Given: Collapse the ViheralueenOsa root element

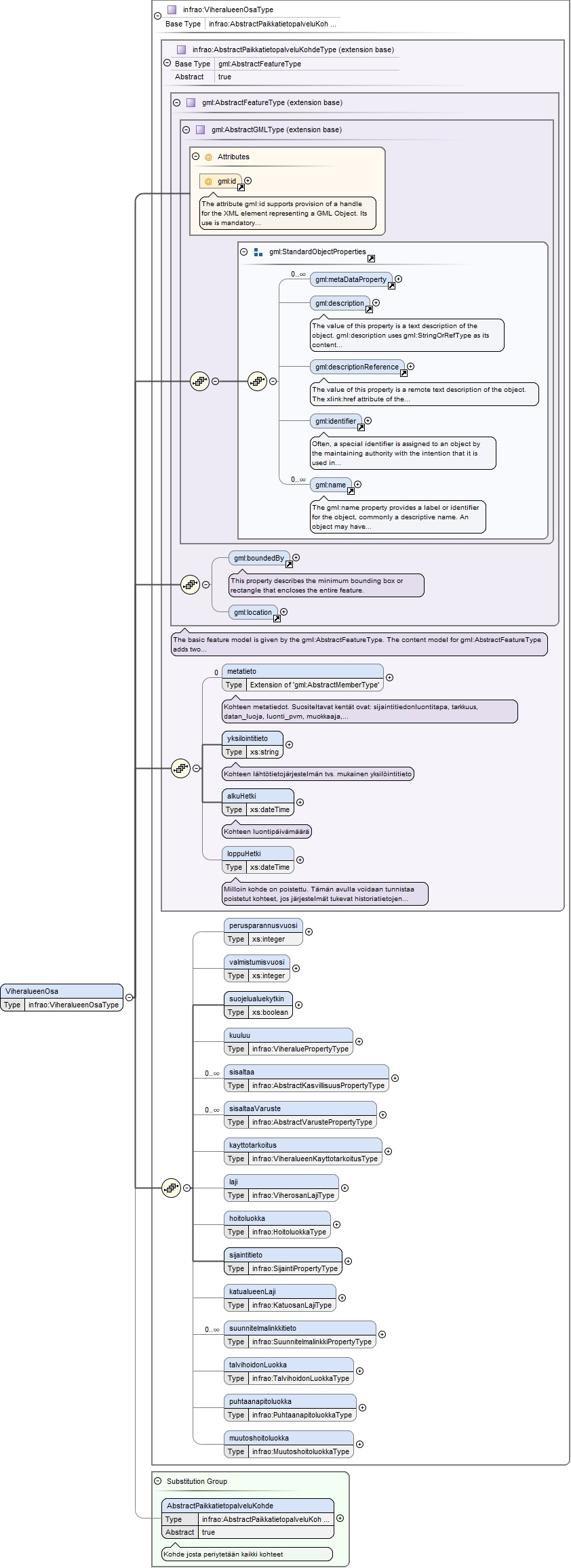Looking at the screenshot, I should pyautogui.click(x=129, y=997).
